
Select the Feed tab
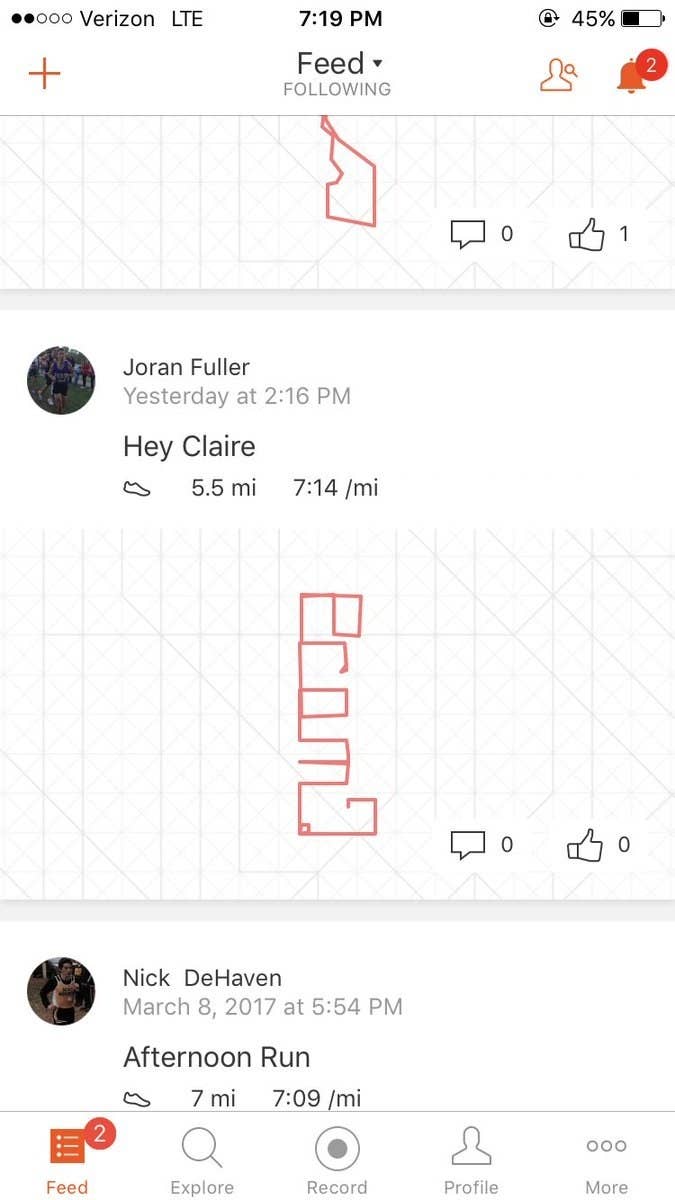pos(68,1160)
